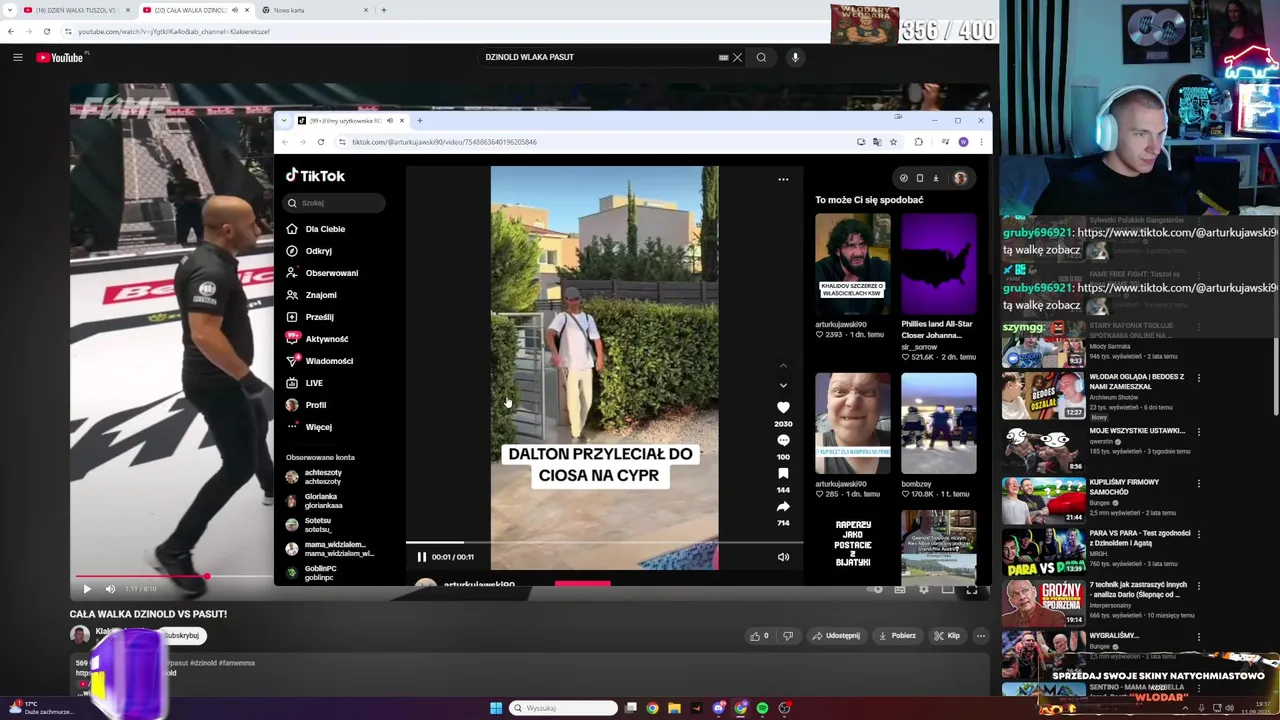Go to previous TikTok video arrow
The image size is (1280, 720).
coord(783,365)
